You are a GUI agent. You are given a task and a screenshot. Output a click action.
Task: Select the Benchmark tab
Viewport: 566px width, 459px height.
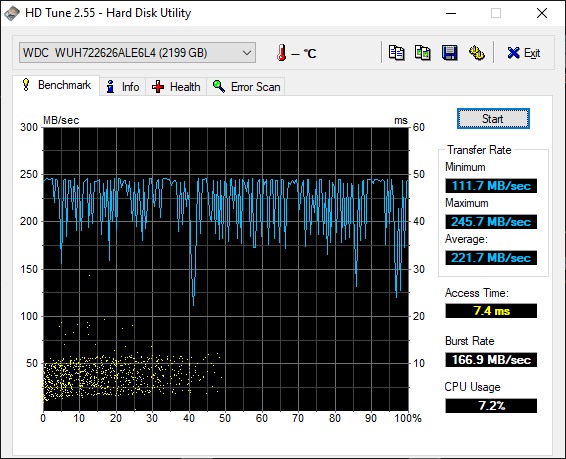(56, 86)
